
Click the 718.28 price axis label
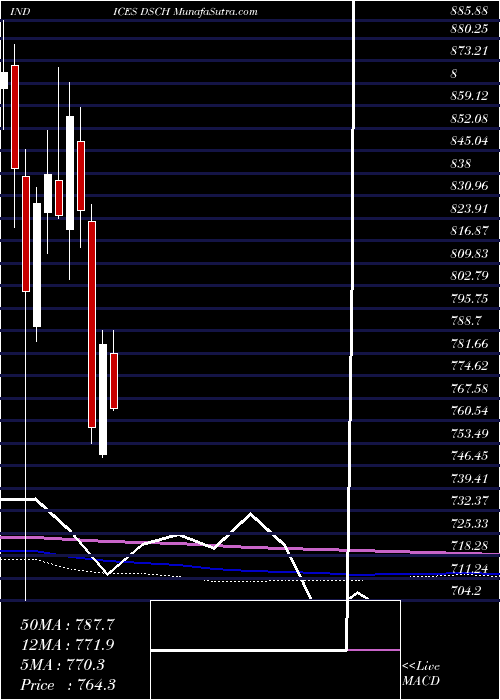468,546
